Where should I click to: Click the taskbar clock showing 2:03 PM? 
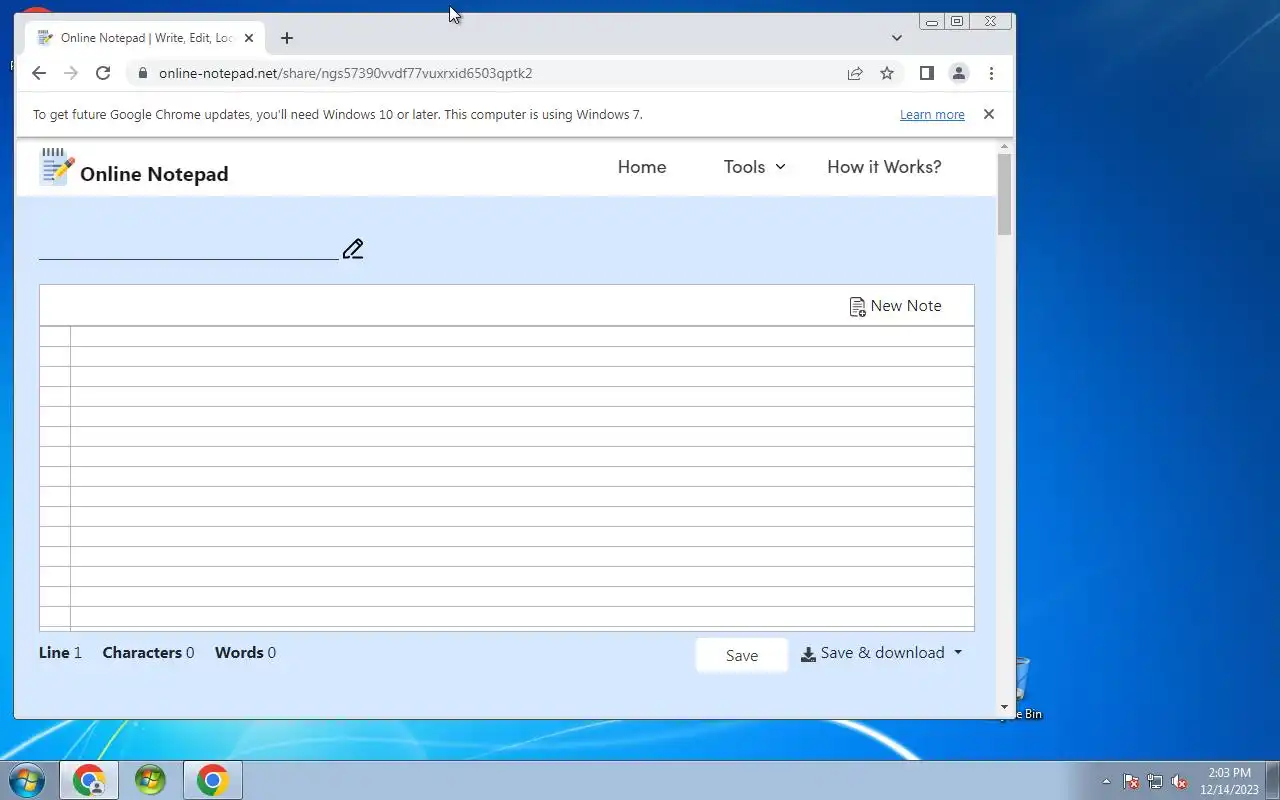tap(1229, 781)
